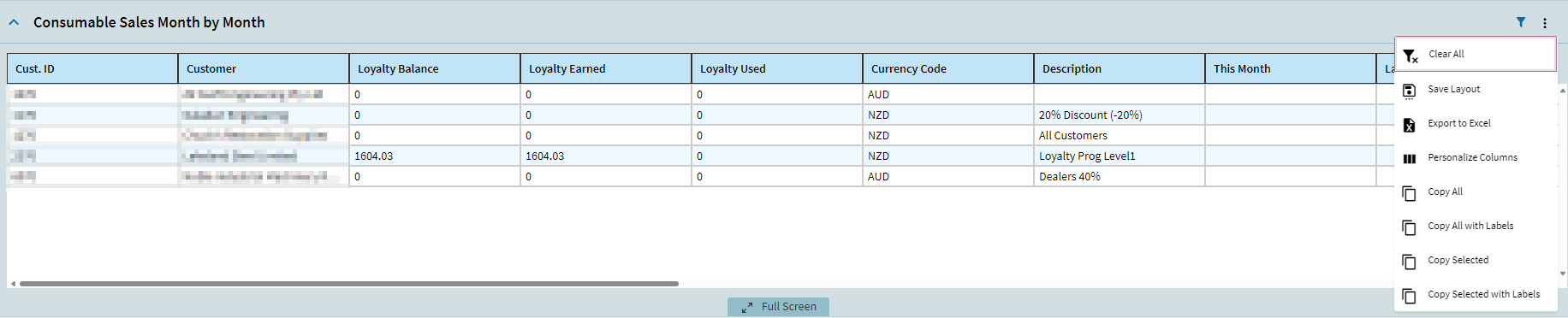Viewport: 1568px width, 318px height.
Task: Select Loyalty Balance 0 in Dealers 40% row
Action: (x=435, y=176)
